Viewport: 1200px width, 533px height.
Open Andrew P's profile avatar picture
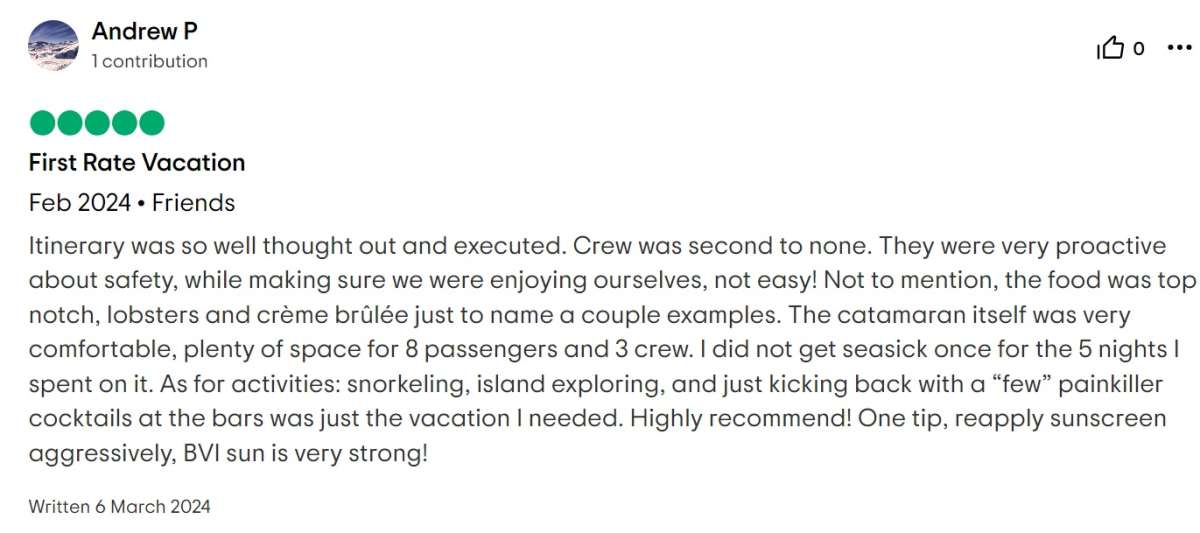(x=53, y=45)
